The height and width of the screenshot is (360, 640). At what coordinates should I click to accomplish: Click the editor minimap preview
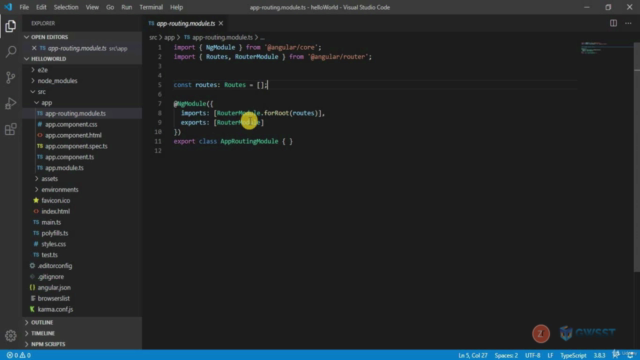[x=607, y=48]
